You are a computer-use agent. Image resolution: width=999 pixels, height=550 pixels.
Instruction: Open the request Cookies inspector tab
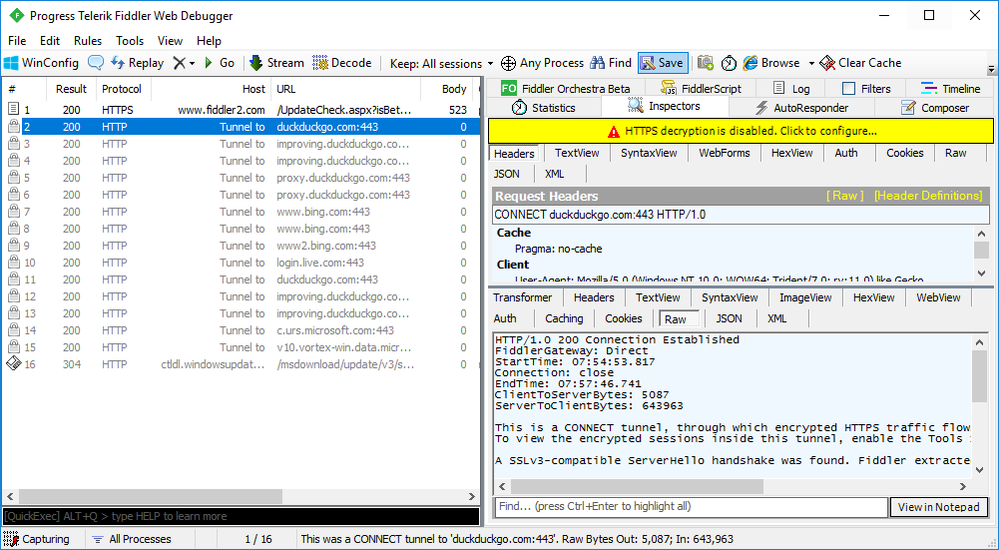[x=905, y=153]
